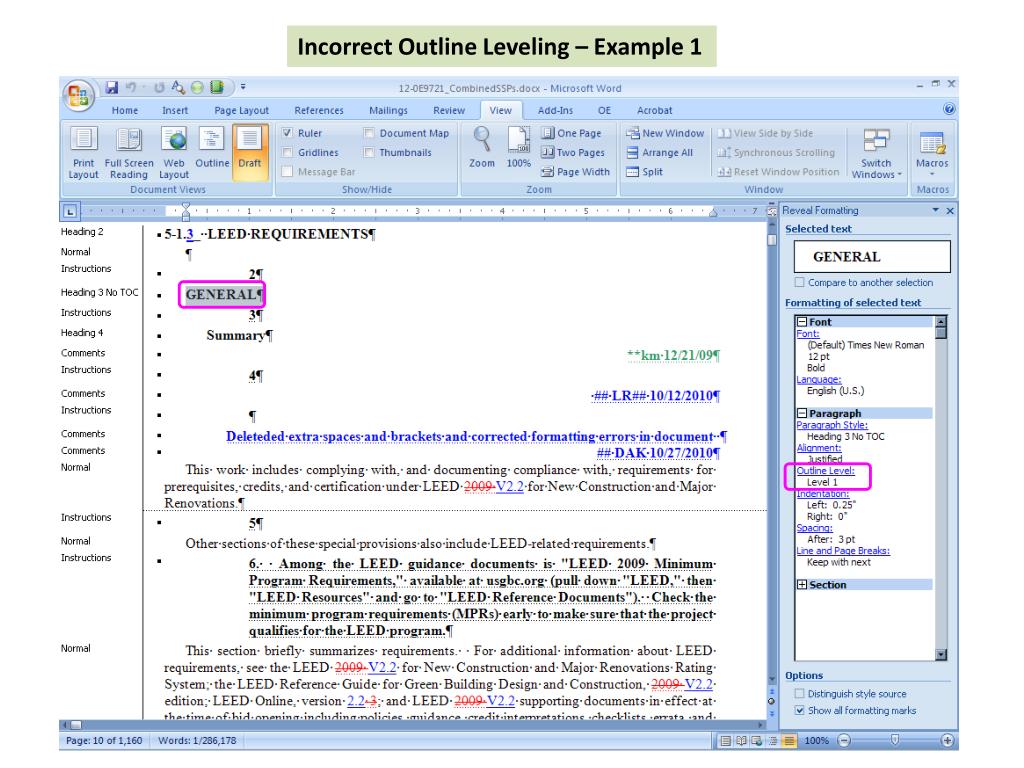Check Distinguish style source
The height and width of the screenshot is (768, 1024).
(799, 694)
